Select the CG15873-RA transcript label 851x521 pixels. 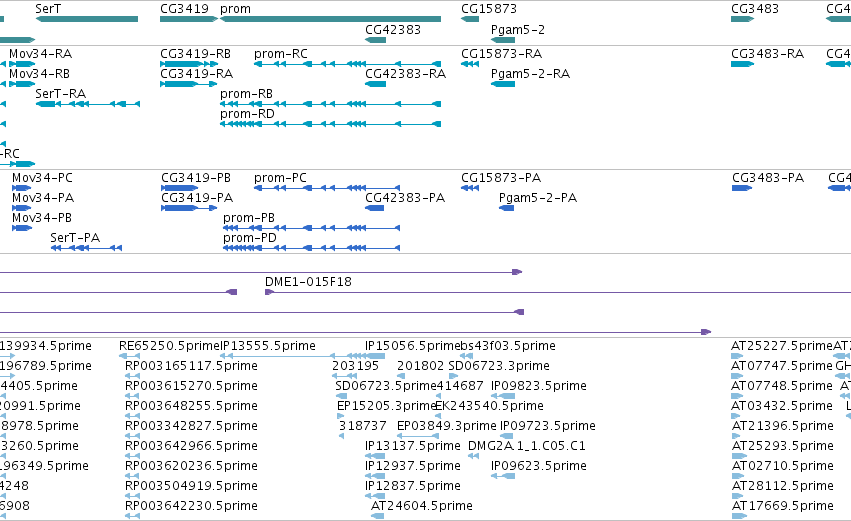pyautogui.click(x=501, y=54)
